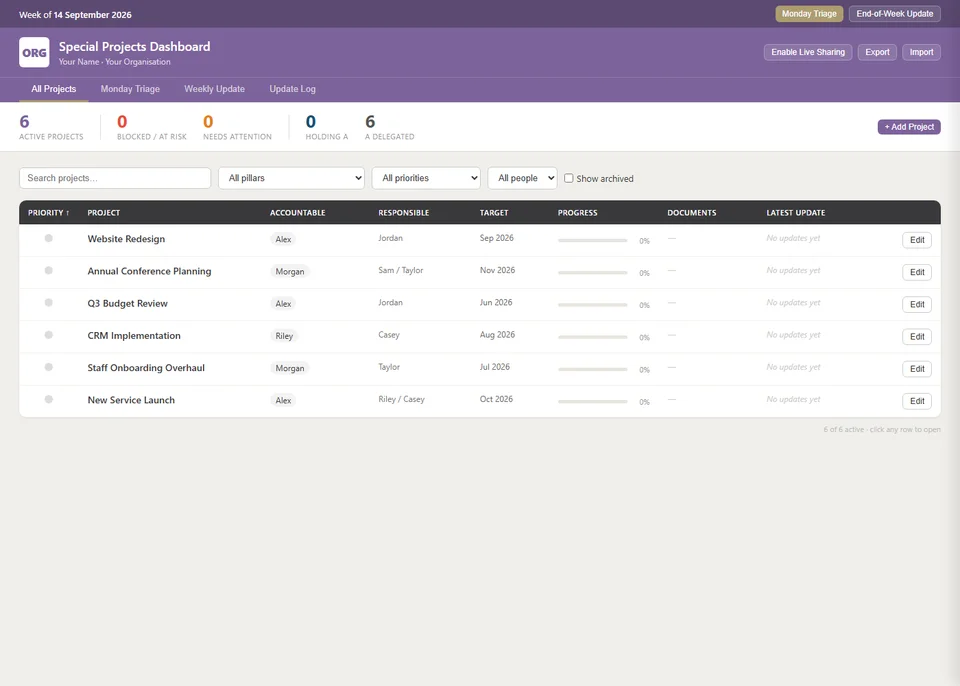Click the Holding A stat
Screen dimensions: 960x686
coord(327,127)
